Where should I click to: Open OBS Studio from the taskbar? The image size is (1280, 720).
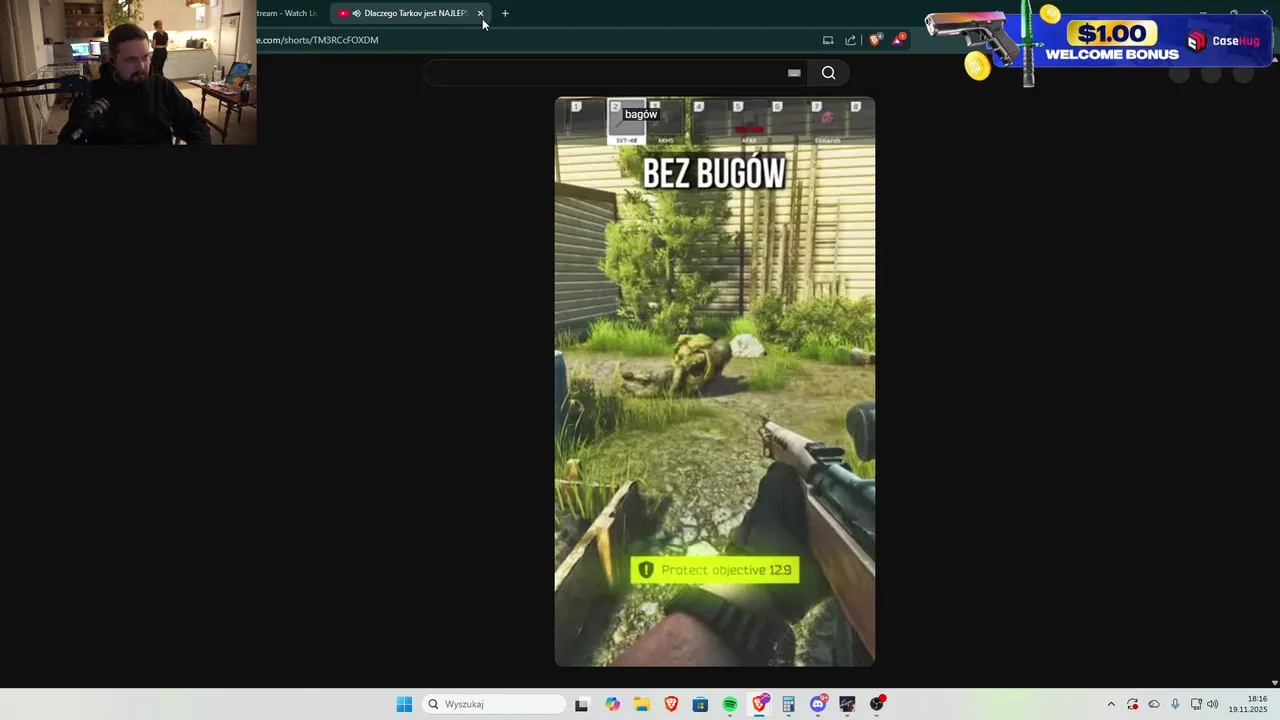(878, 704)
